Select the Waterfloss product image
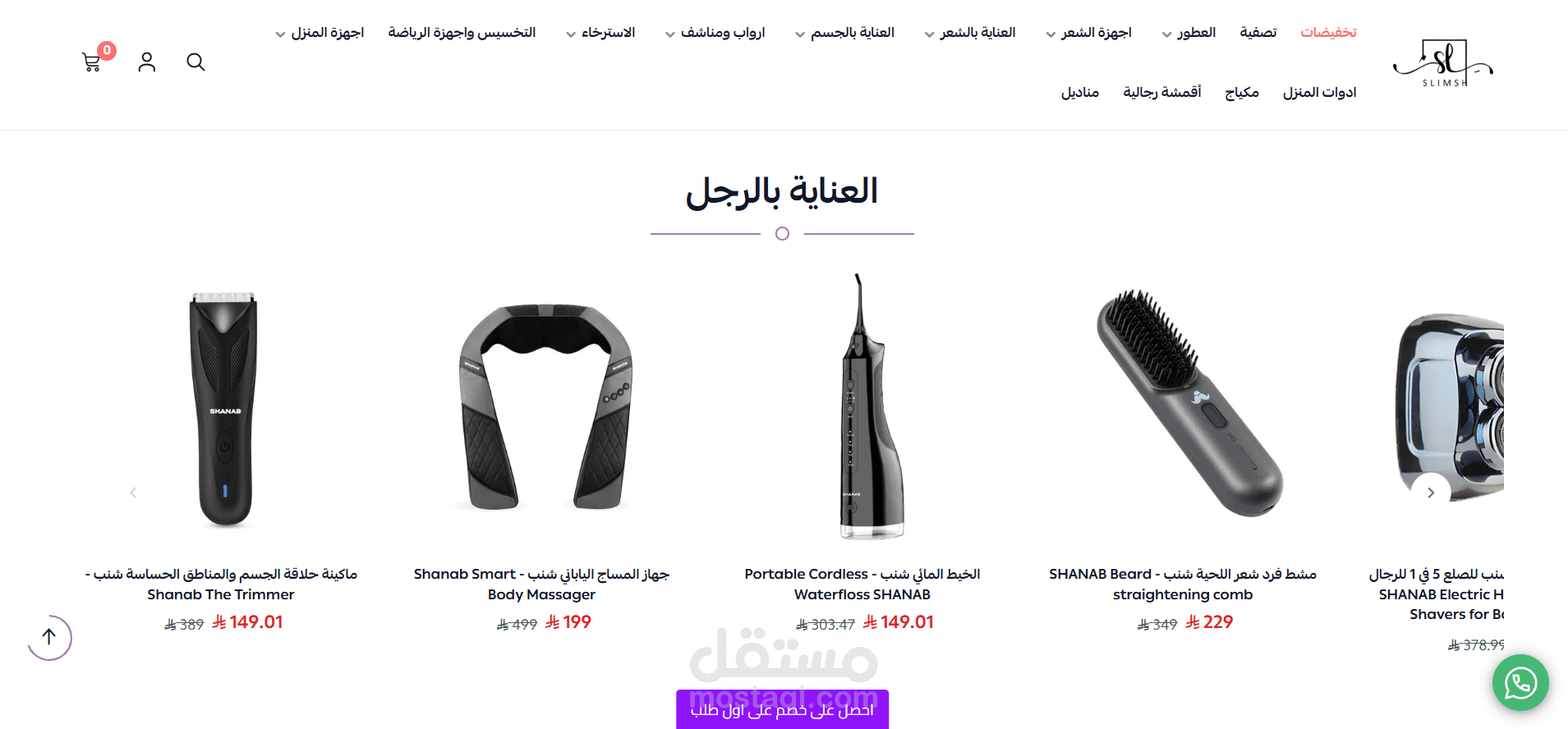The width and height of the screenshot is (1568, 729). 862,408
